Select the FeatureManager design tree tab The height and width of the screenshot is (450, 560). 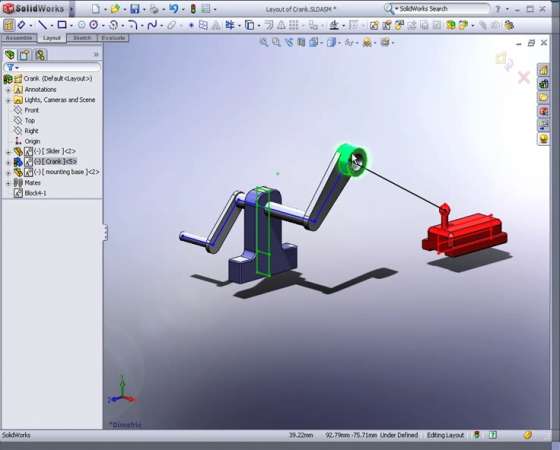[x=10, y=55]
